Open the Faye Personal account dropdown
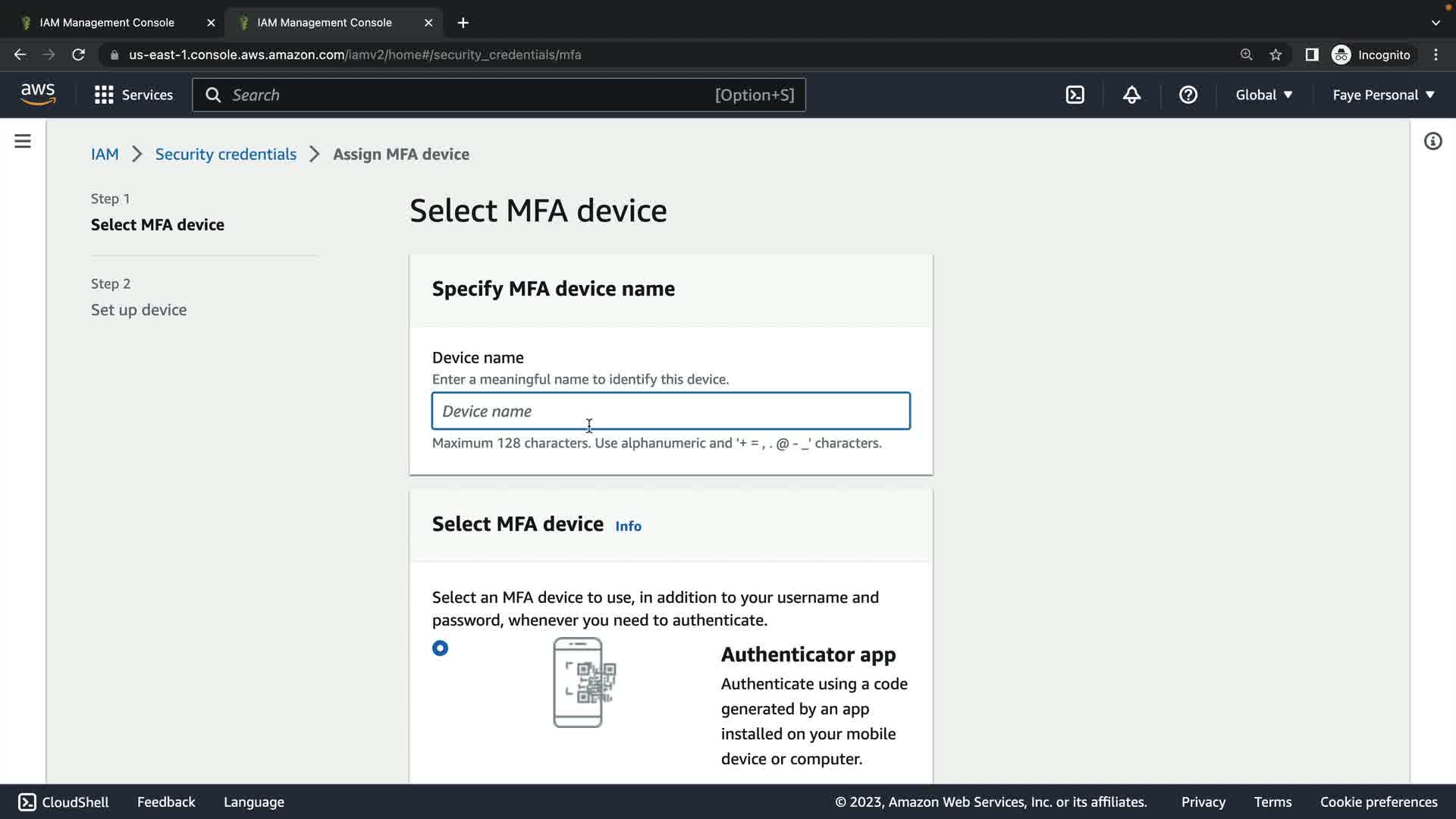This screenshot has width=1456, height=819. 1383,95
